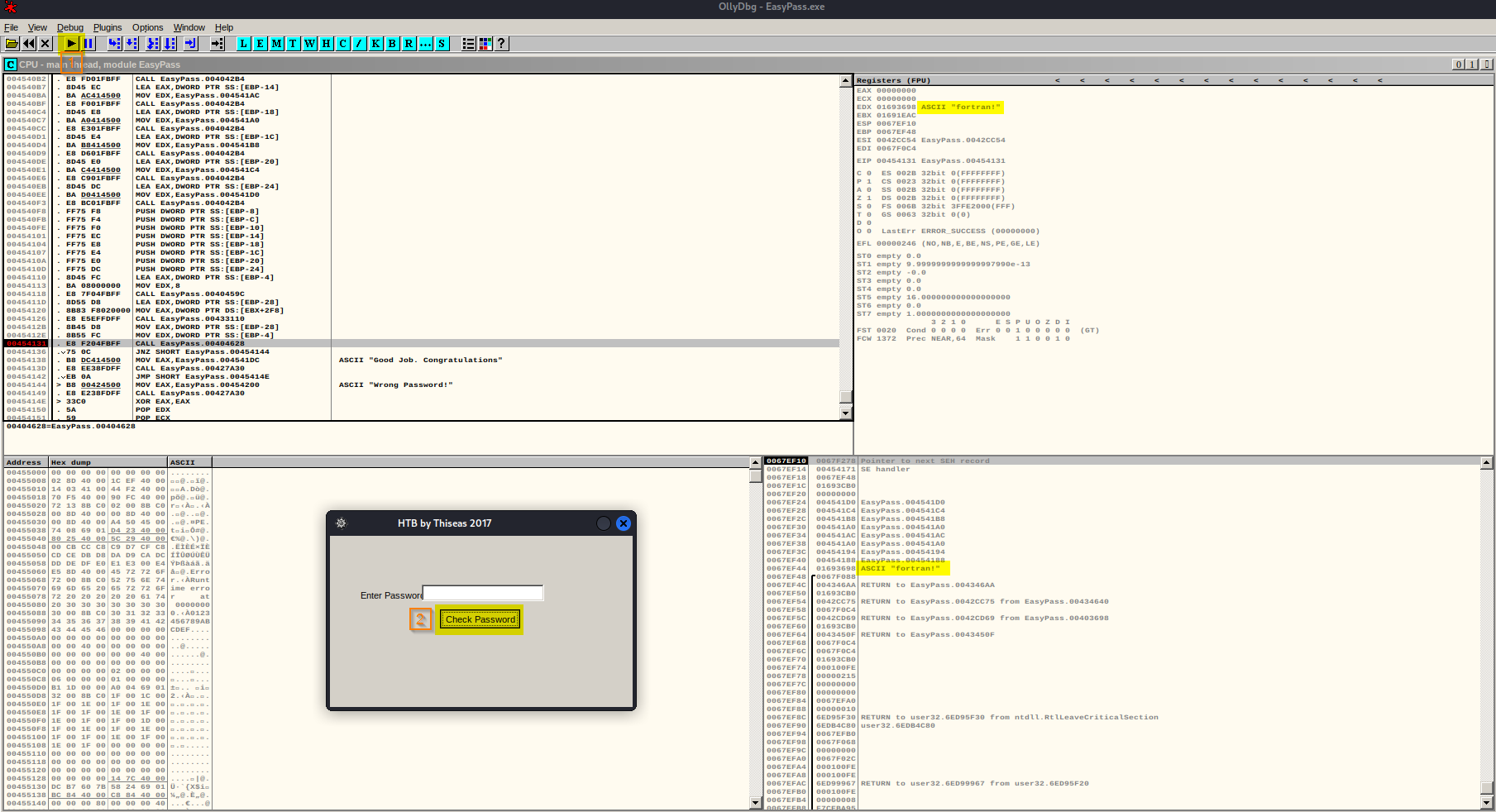Viewport: 1496px width, 812px height.
Task: Click Execute till return toolbar icon
Action: pyautogui.click(x=191, y=44)
